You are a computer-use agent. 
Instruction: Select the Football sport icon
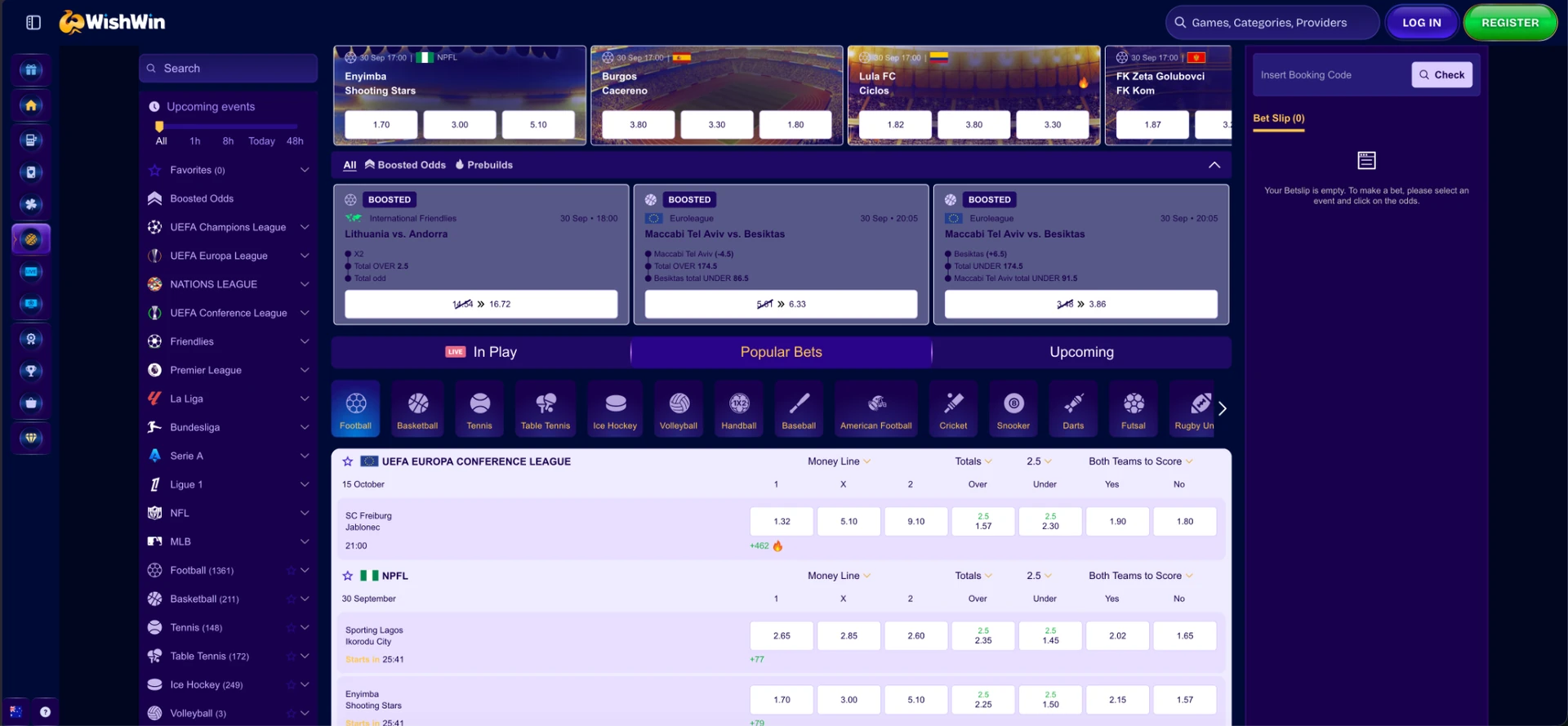point(355,408)
